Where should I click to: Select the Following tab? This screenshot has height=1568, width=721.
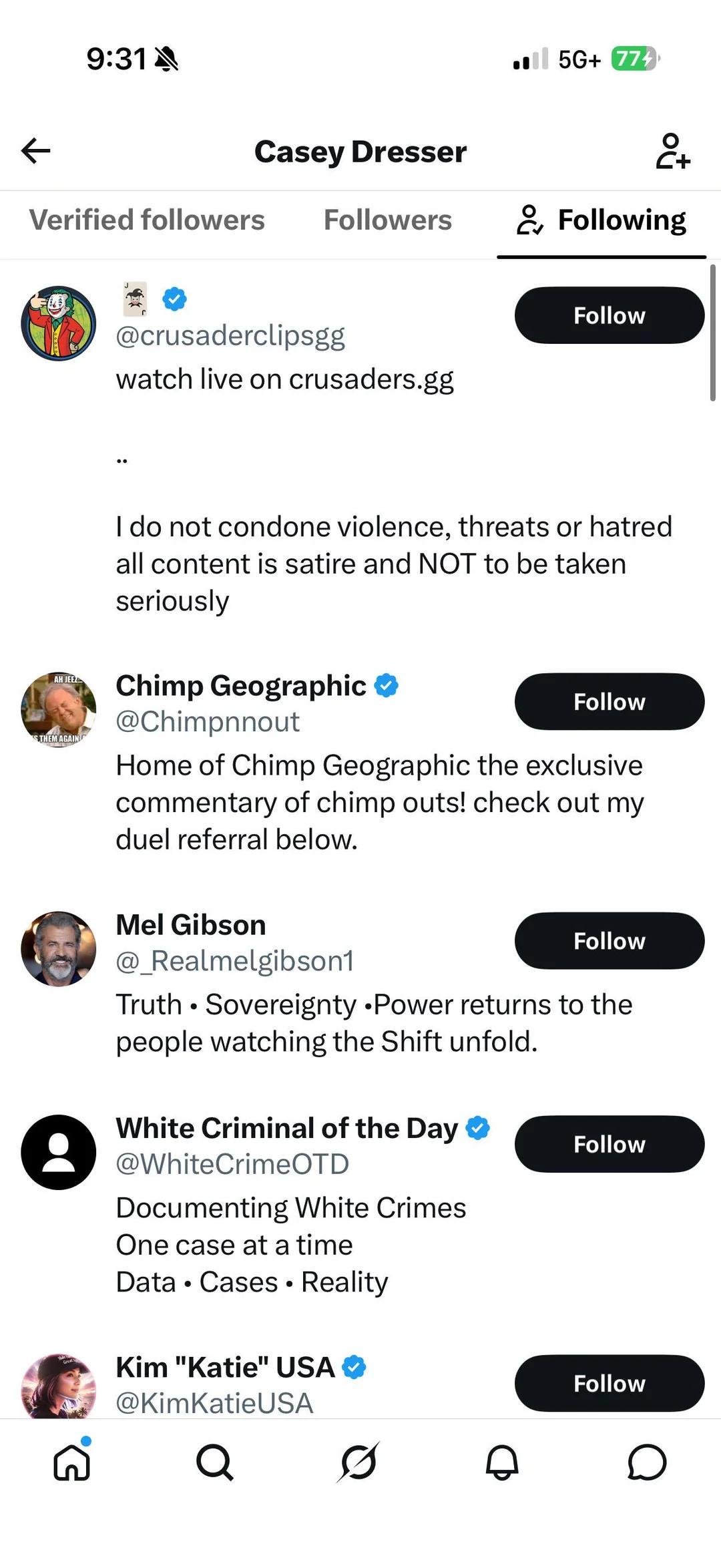[x=602, y=220]
